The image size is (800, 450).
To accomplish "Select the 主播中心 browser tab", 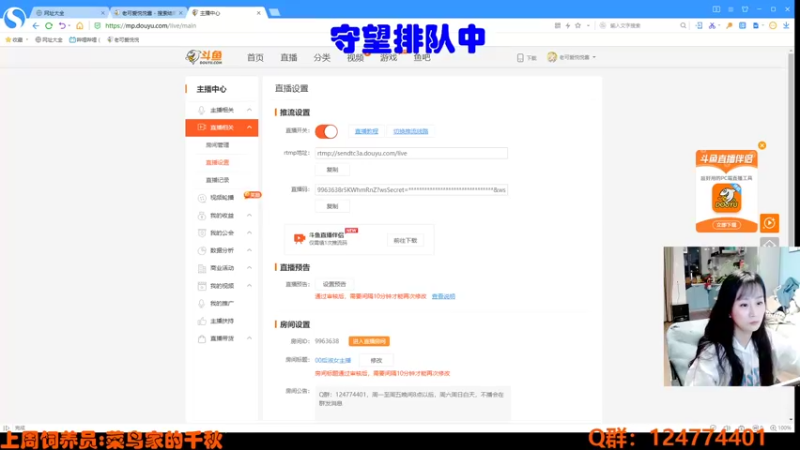I will click(x=226, y=13).
